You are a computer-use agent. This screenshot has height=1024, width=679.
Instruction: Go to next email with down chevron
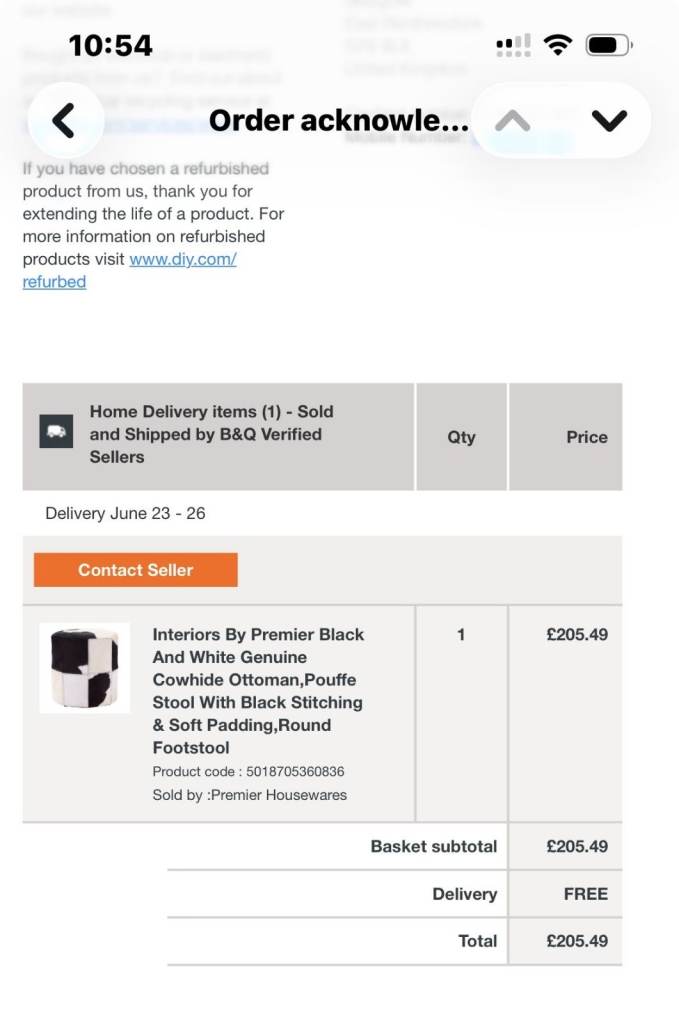pos(609,121)
